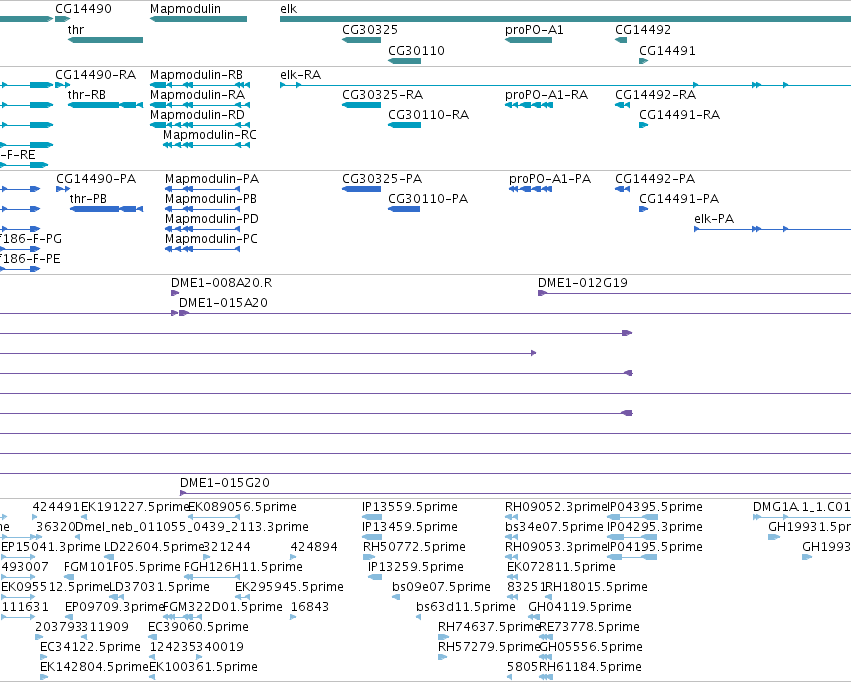Click EST EC39060.5prime

click(x=198, y=627)
